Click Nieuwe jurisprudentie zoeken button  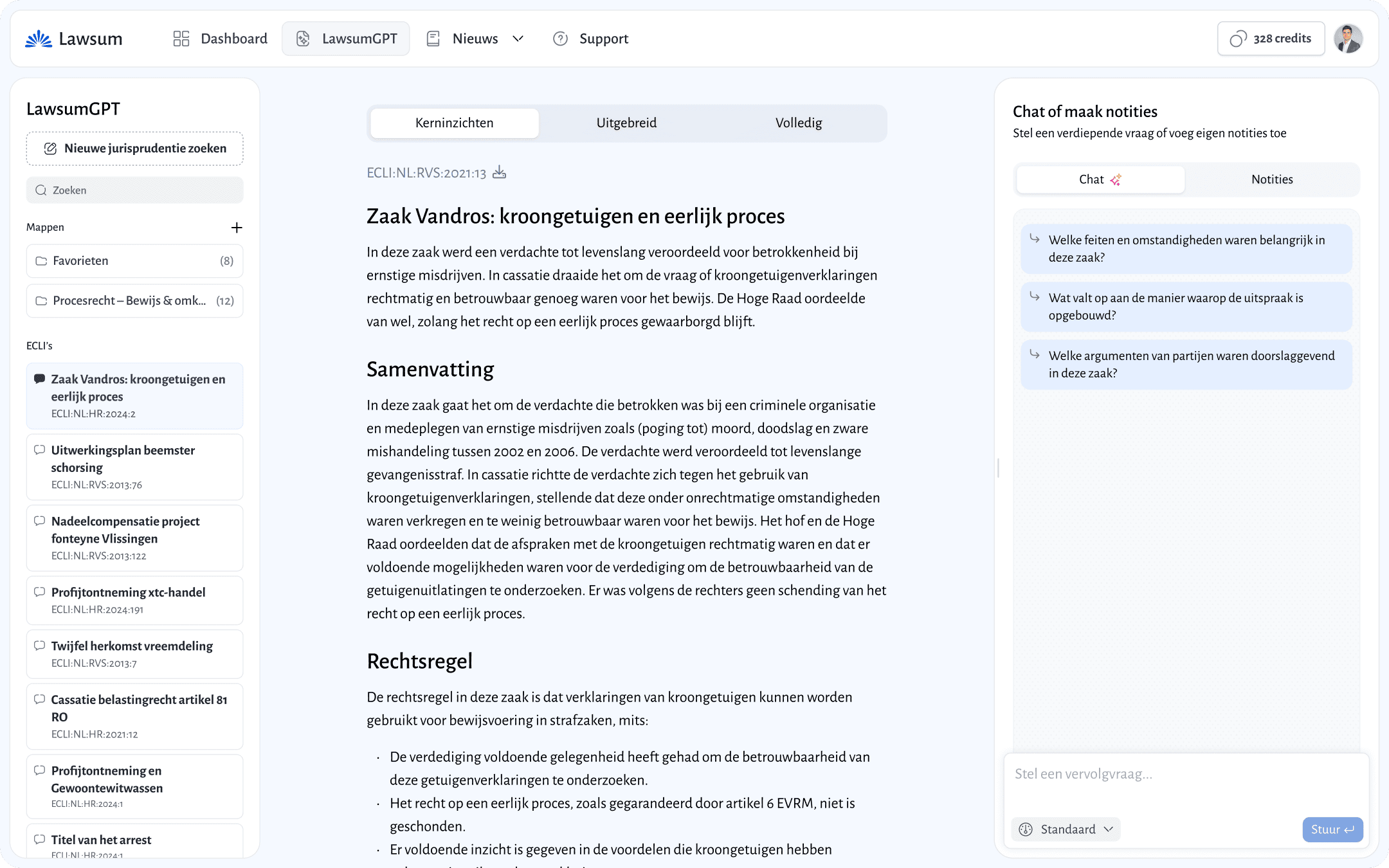(135, 149)
